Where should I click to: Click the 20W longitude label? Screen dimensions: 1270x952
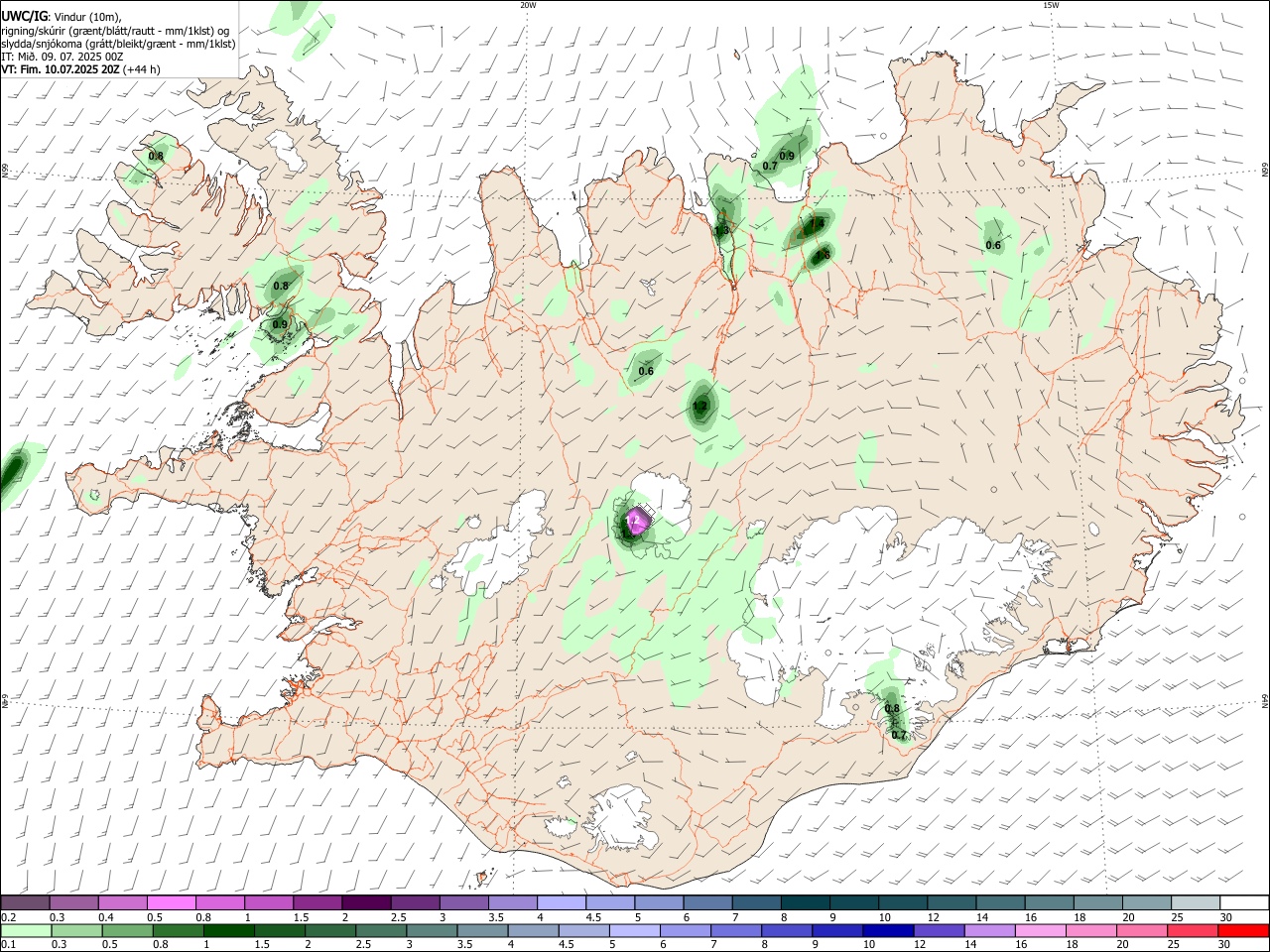(528, 5)
